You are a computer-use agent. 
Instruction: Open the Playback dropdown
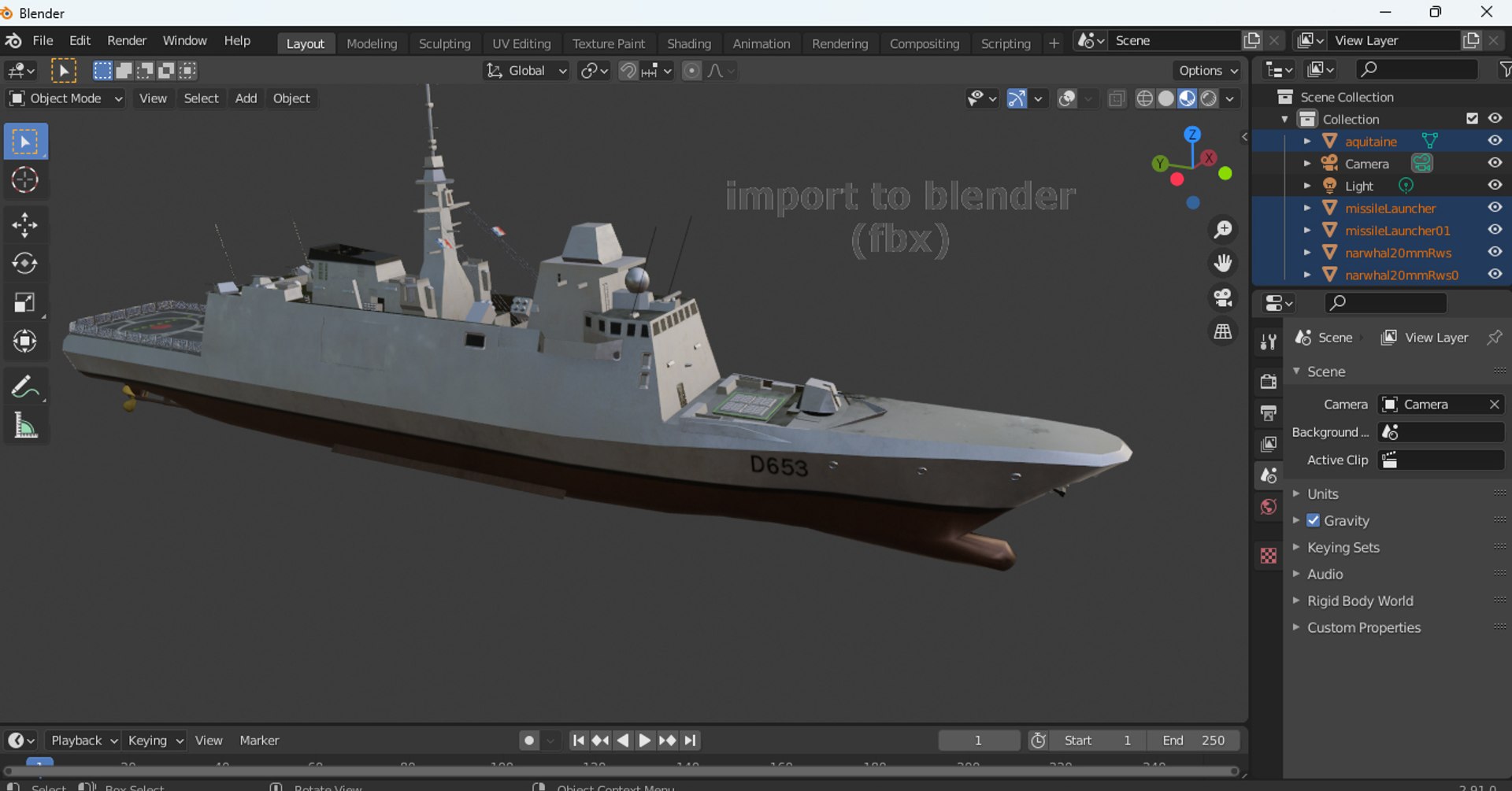pos(83,741)
